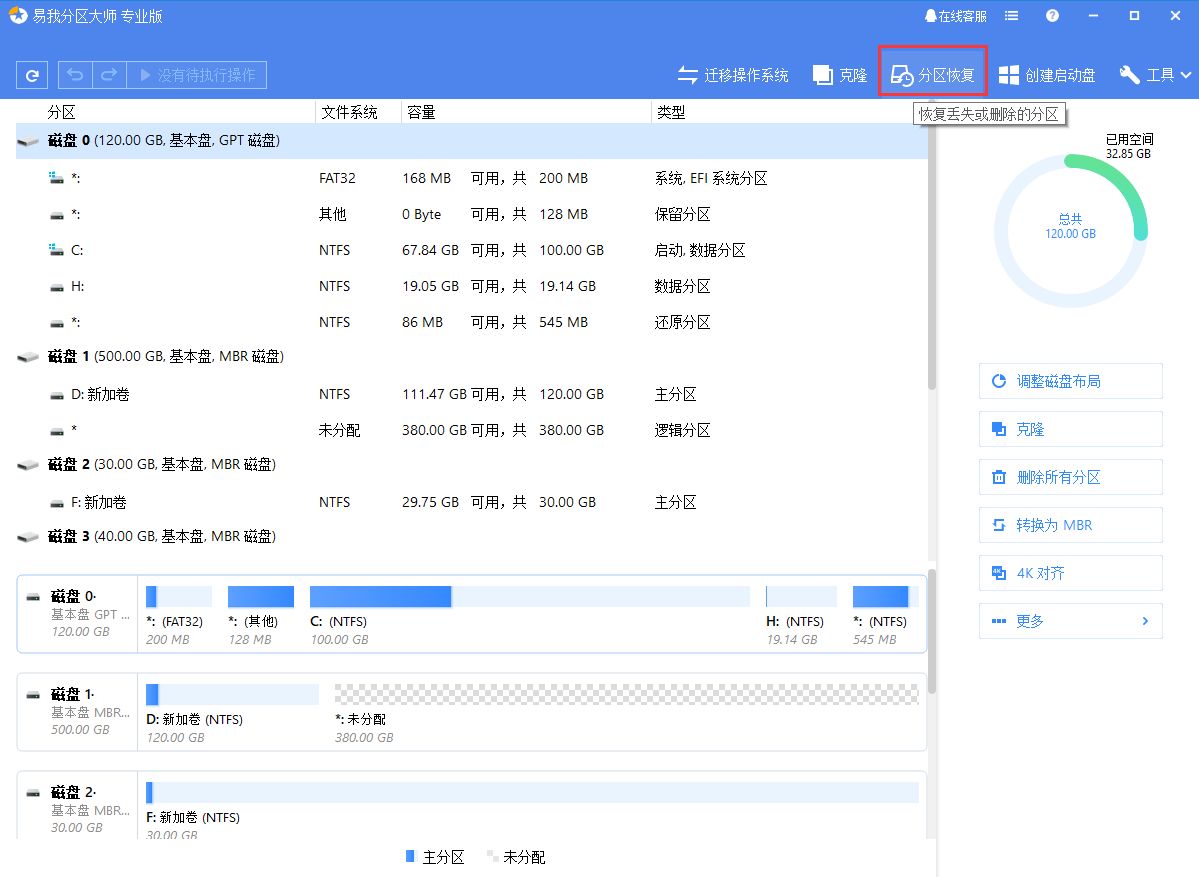Click the refresh icon in toolbar

pyautogui.click(x=32, y=75)
